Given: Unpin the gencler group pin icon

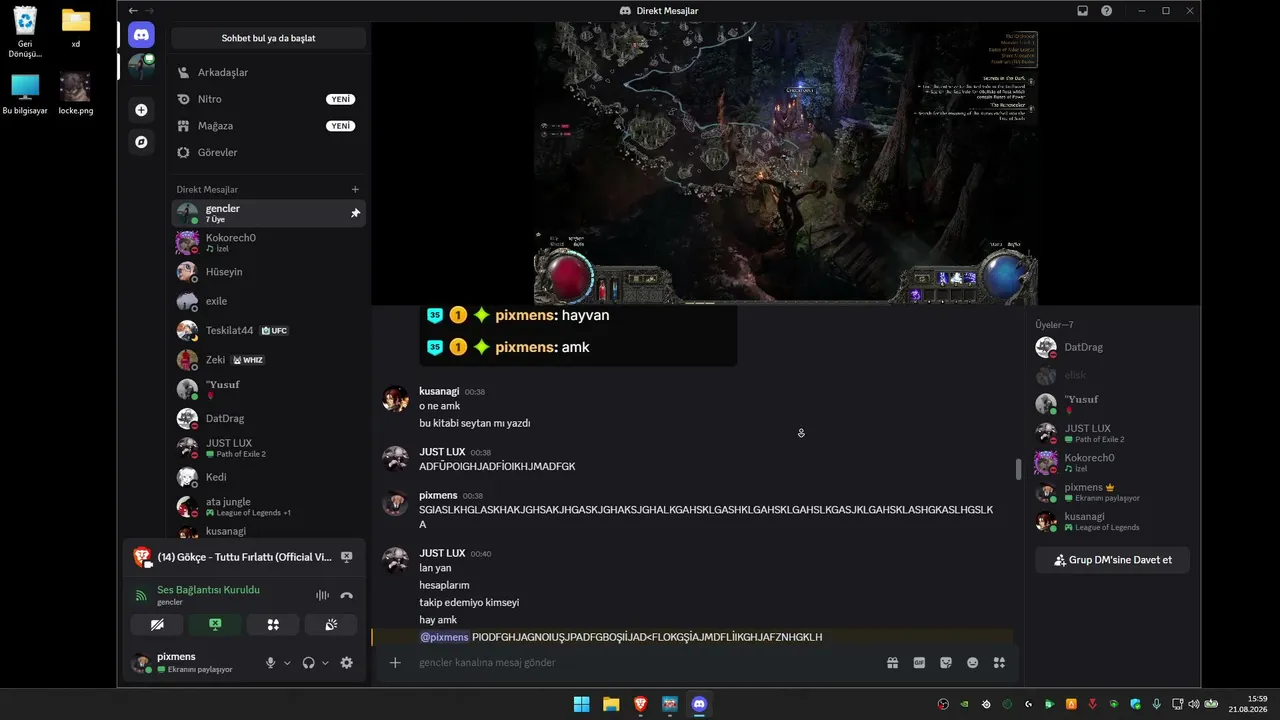Looking at the screenshot, I should click(x=355, y=213).
